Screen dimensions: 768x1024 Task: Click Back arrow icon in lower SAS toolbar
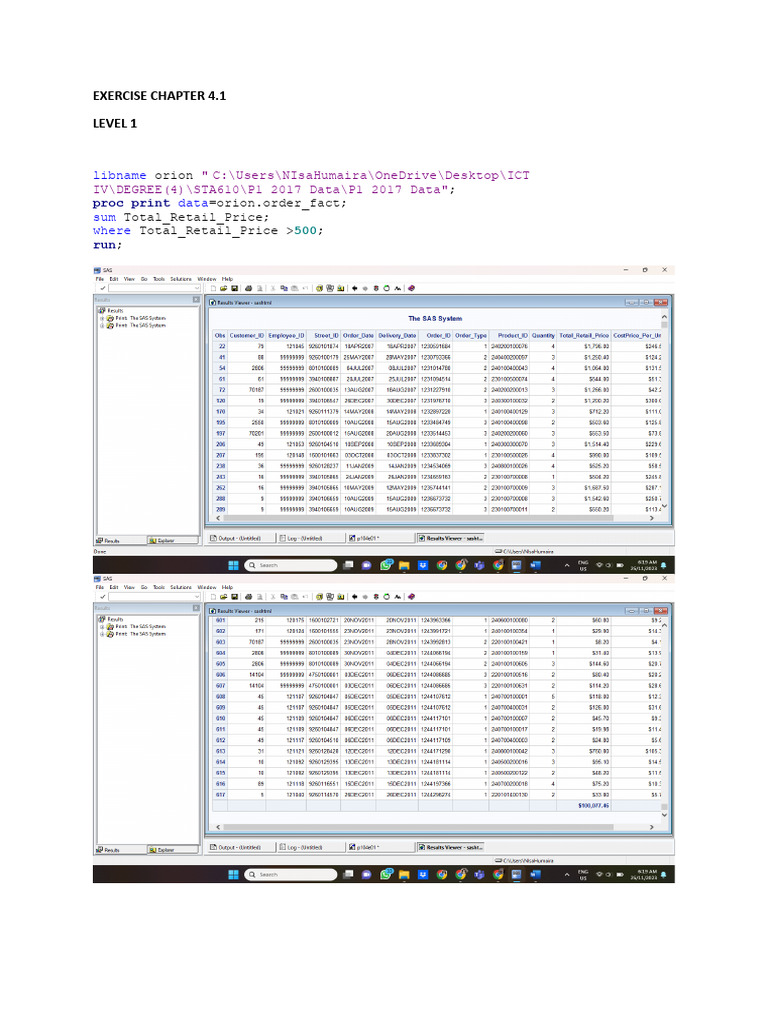(355, 596)
